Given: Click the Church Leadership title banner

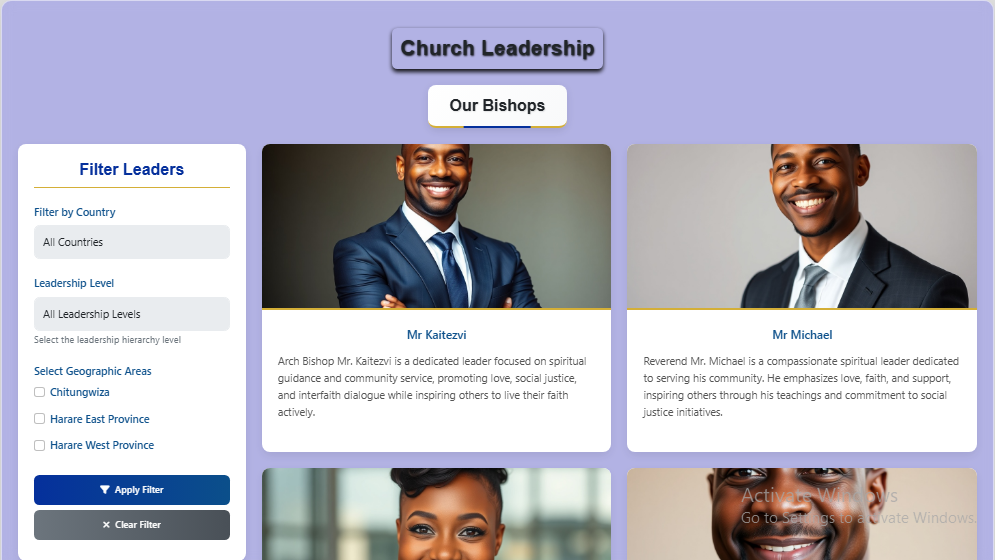Looking at the screenshot, I should 497,48.
